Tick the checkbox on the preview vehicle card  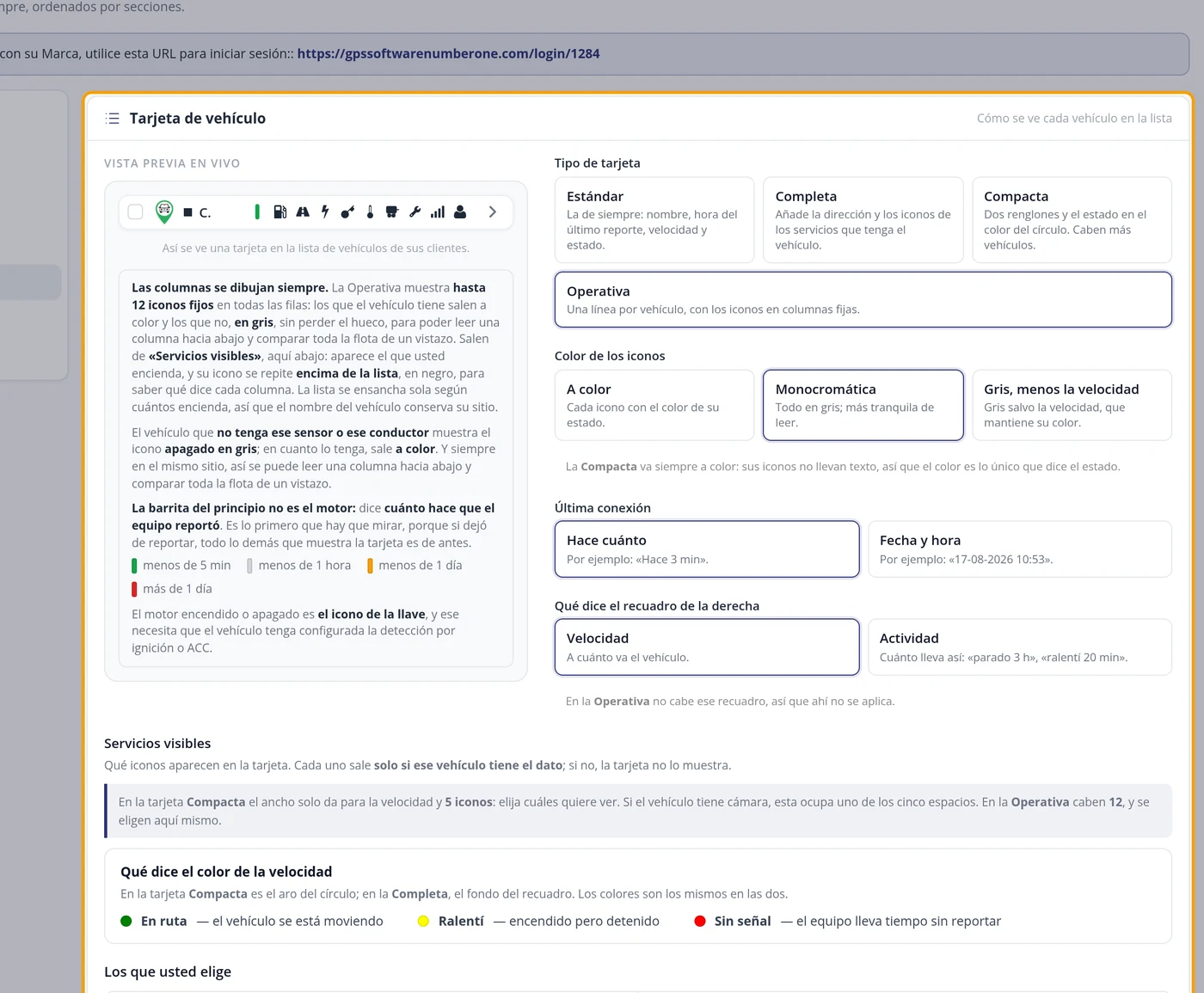coord(135,211)
